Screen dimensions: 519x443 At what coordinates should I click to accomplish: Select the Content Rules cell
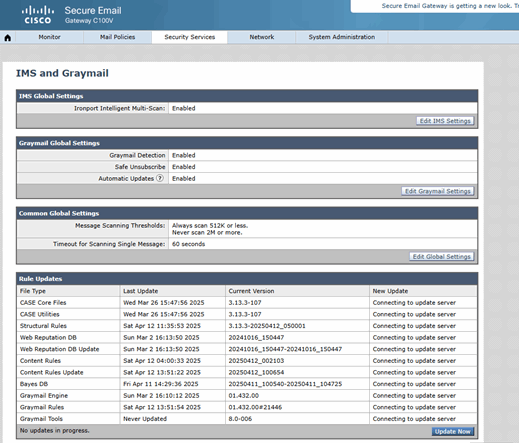(40, 361)
